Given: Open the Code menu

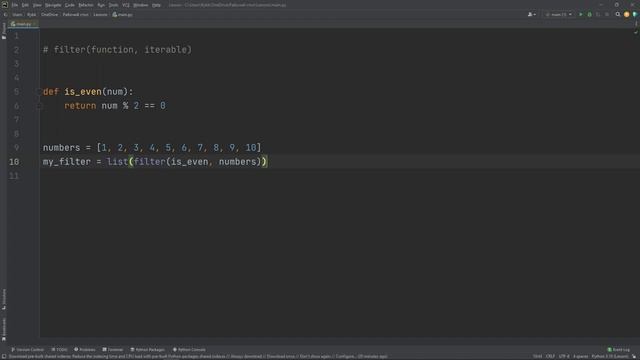Looking at the screenshot, I should click(x=70, y=5).
